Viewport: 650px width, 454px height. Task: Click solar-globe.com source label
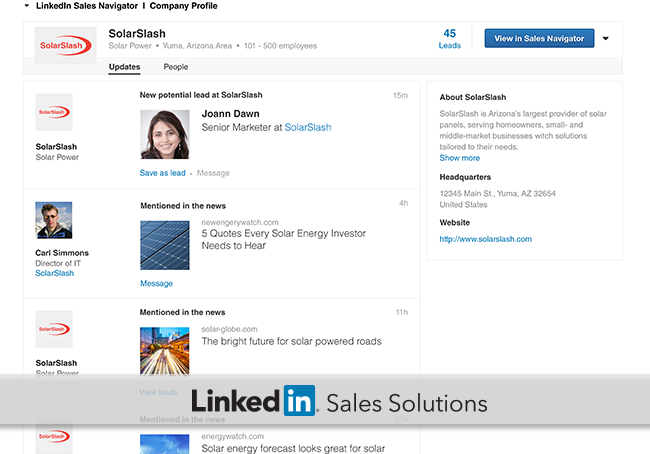pyautogui.click(x=229, y=329)
